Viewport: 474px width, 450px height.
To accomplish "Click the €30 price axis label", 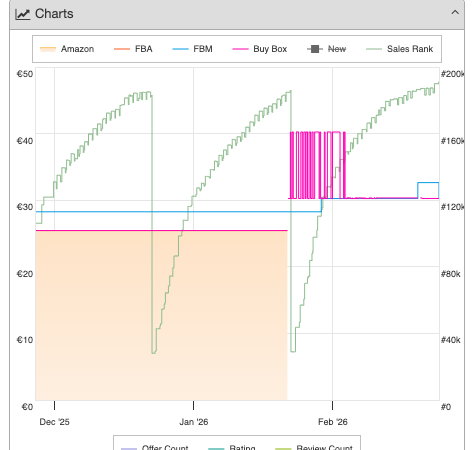I will point(25,207).
